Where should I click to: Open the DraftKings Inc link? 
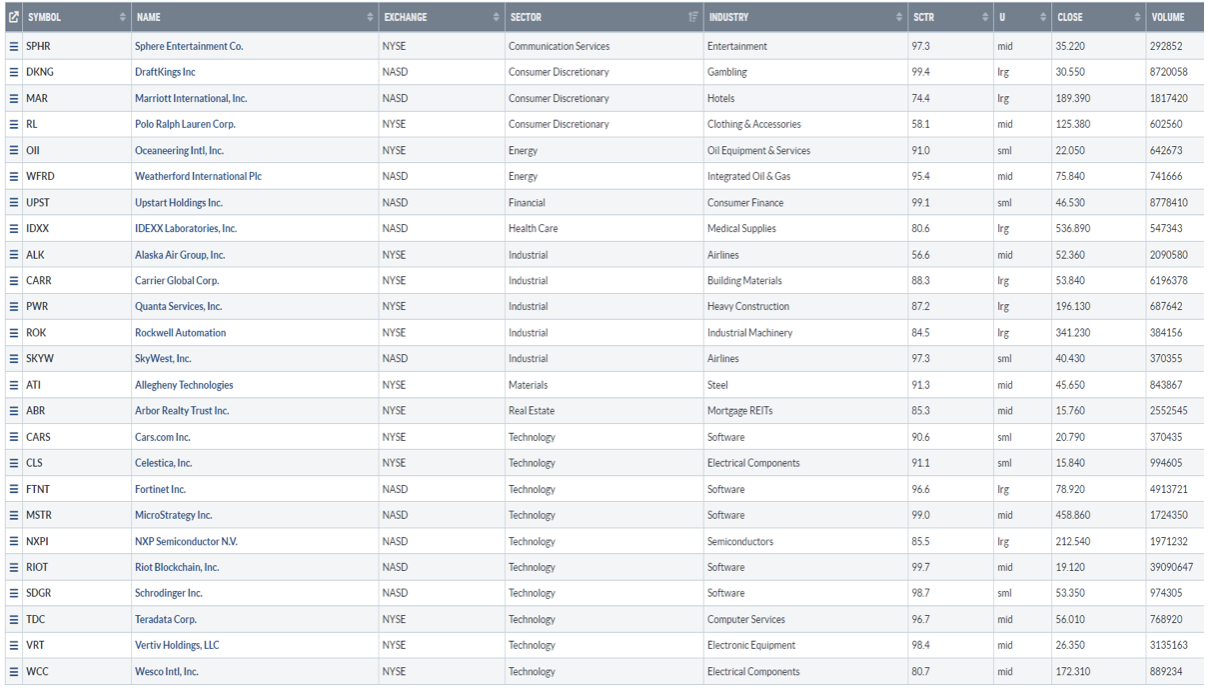click(x=165, y=72)
